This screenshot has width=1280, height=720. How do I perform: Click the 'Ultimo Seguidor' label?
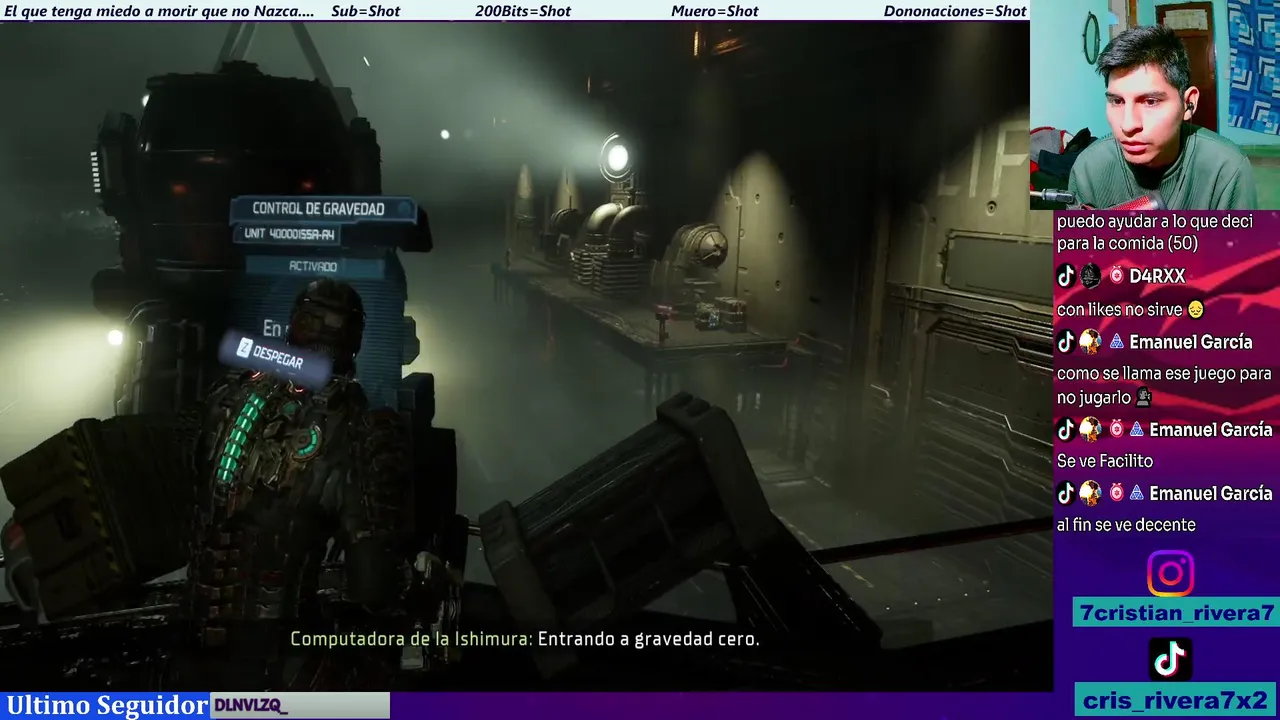tap(107, 705)
